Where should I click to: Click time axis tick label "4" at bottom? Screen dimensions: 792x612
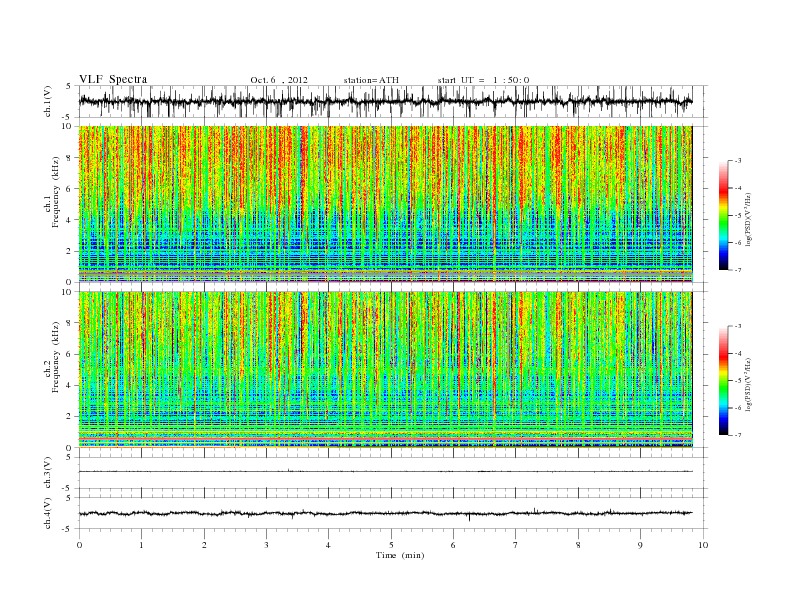tap(329, 545)
